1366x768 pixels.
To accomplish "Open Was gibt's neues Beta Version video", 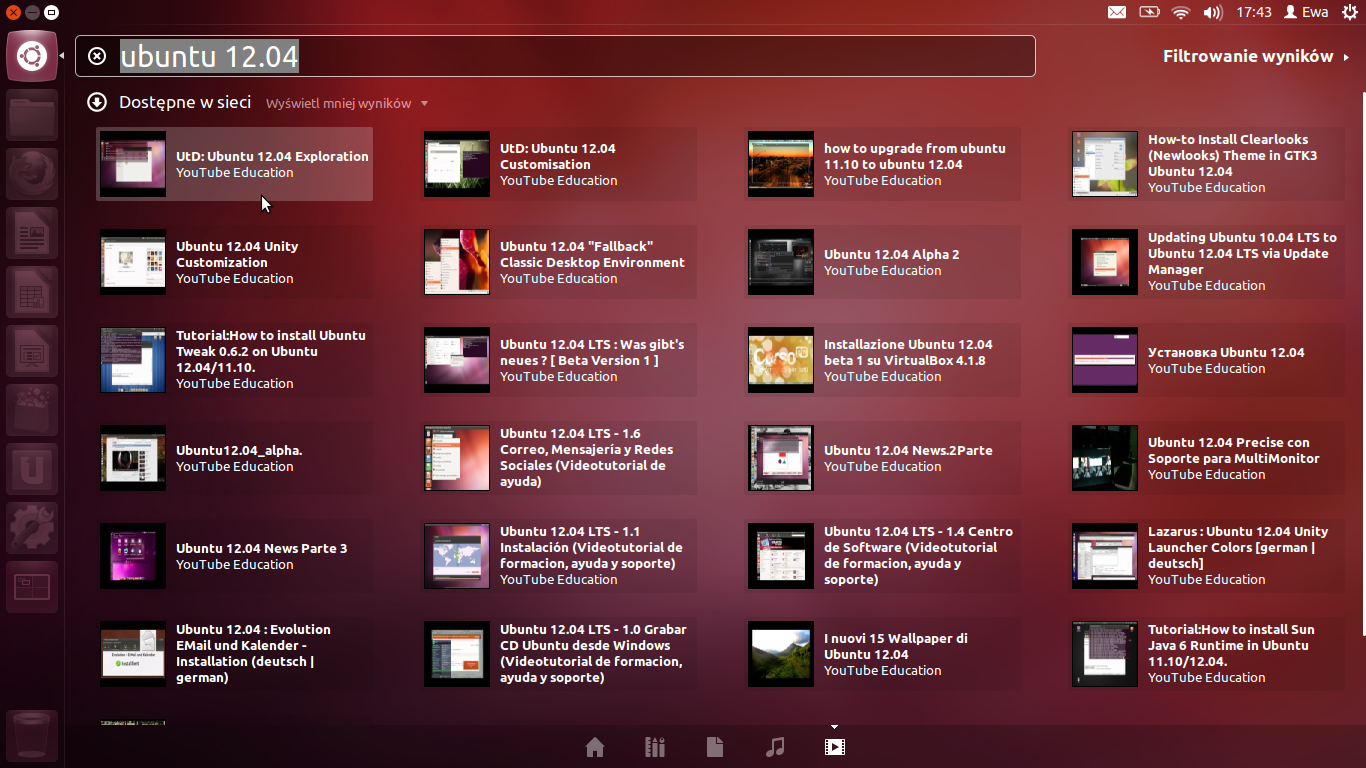I will (559, 360).
